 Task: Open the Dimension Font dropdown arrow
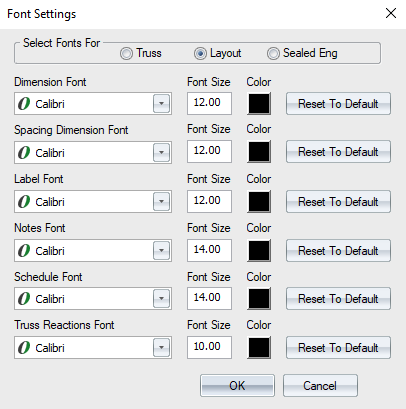click(x=161, y=104)
